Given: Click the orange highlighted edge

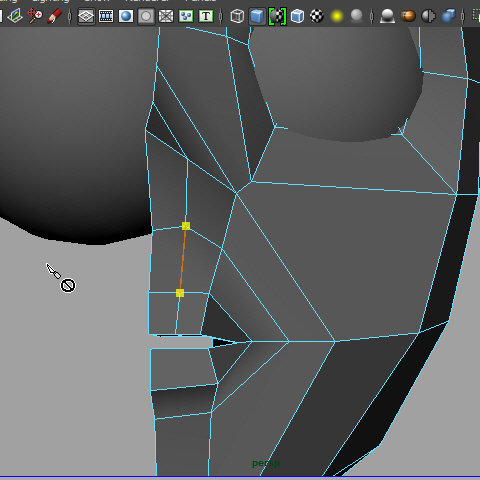Looking at the screenshot, I should tap(183, 260).
